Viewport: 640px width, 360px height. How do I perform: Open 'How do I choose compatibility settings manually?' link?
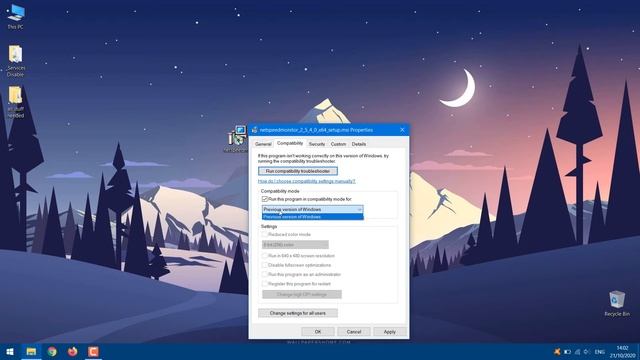pyautogui.click(x=307, y=181)
